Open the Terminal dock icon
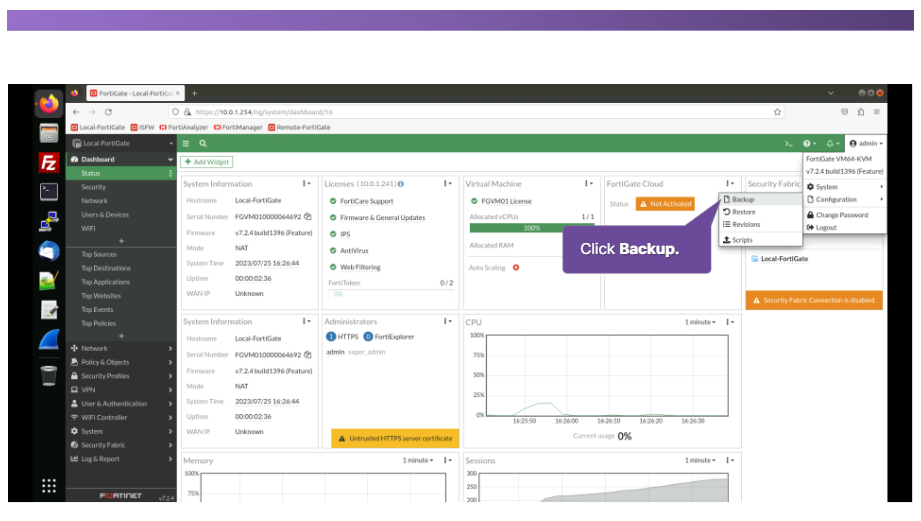The height and width of the screenshot is (521, 921). (x=49, y=191)
